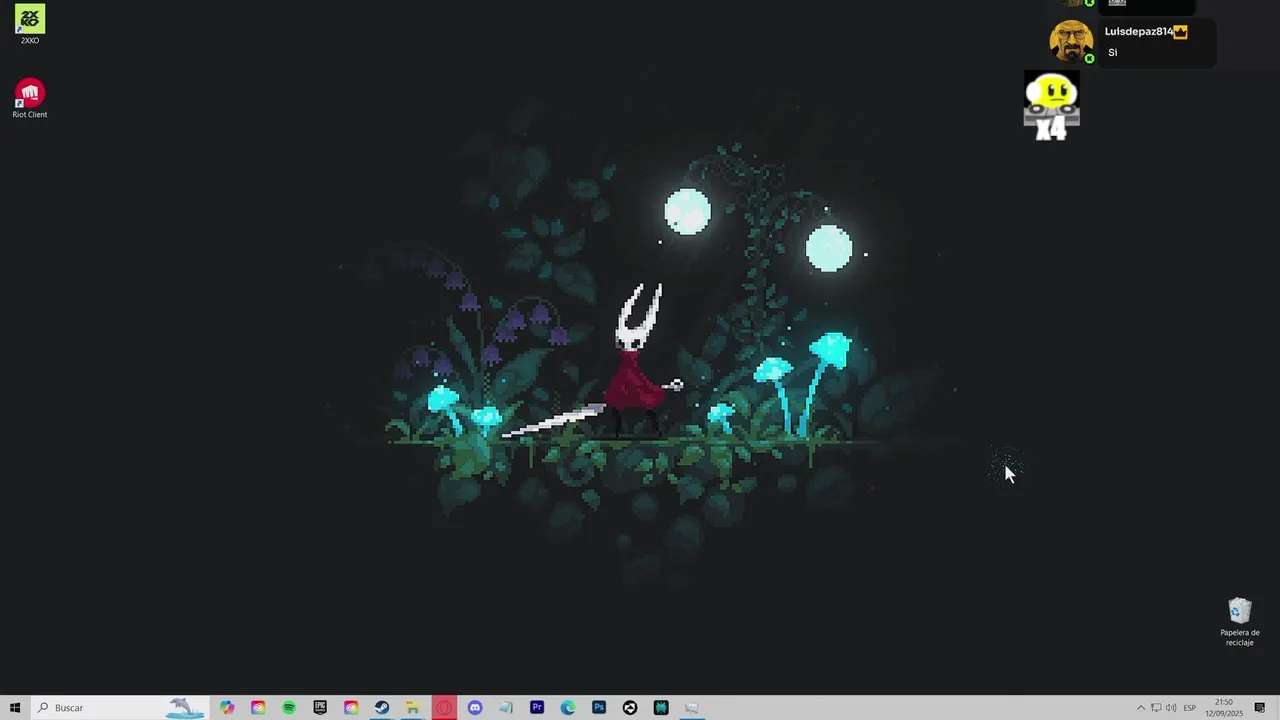Click the ESP input language indicator

(1190, 708)
